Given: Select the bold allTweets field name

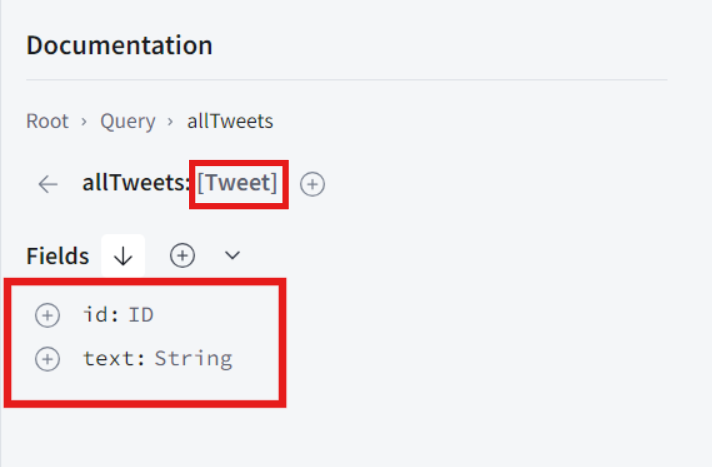Looking at the screenshot, I should (136, 183).
